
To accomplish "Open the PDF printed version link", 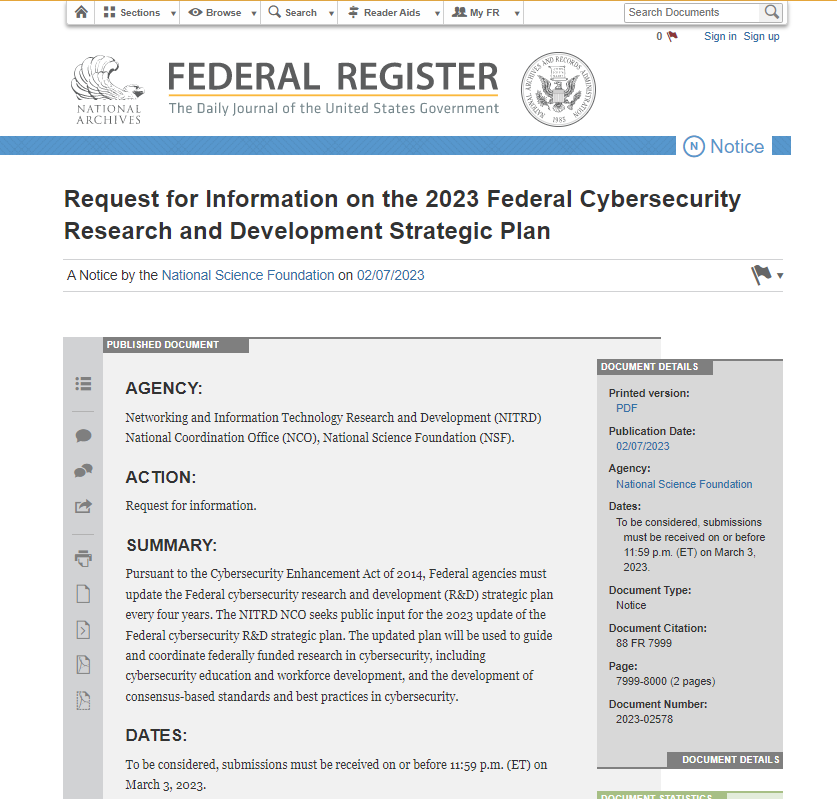I will pos(627,408).
